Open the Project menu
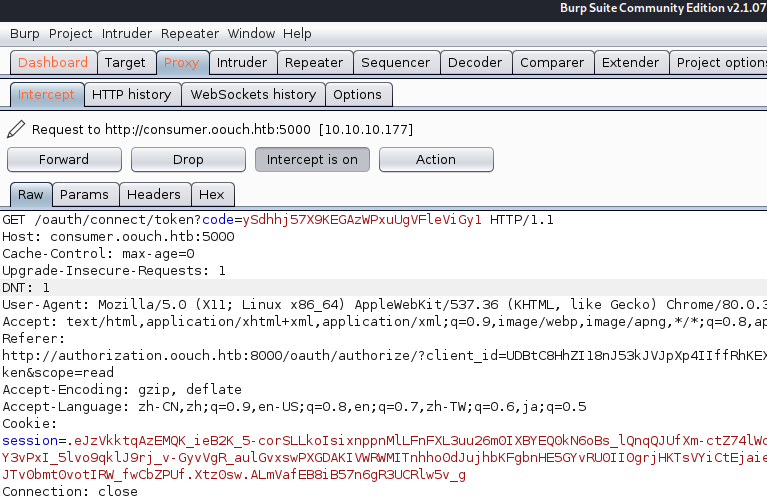The height and width of the screenshot is (502, 767). [x=70, y=34]
